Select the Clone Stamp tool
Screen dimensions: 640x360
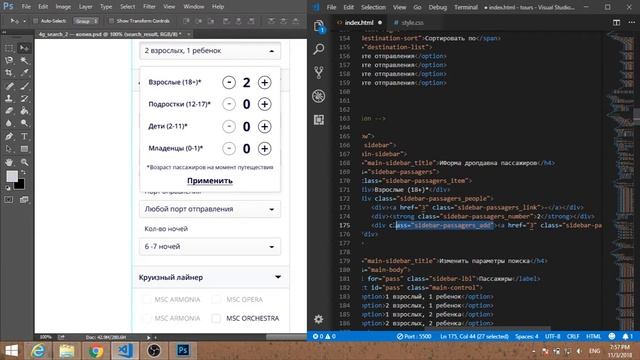(x=9, y=98)
